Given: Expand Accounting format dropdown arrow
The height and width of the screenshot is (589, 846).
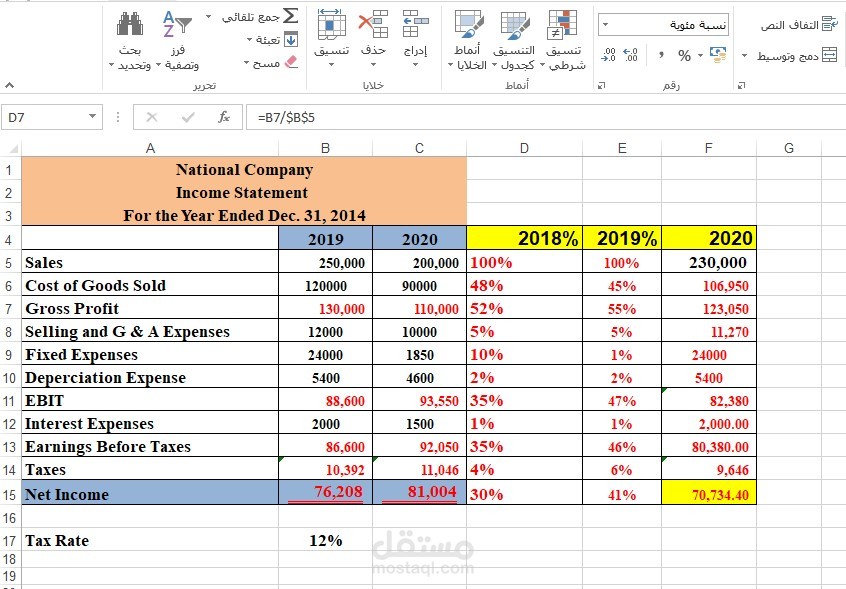Looking at the screenshot, I should [x=700, y=55].
